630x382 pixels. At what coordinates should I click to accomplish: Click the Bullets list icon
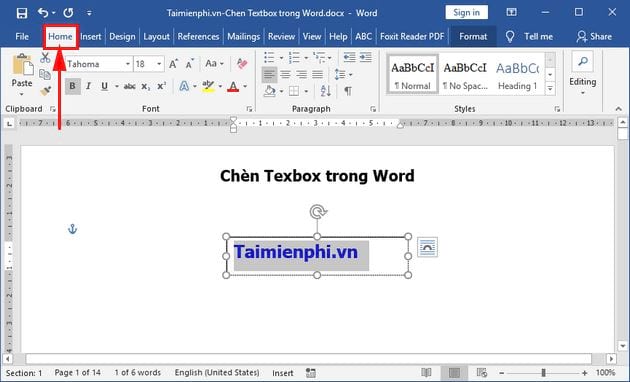click(x=269, y=57)
